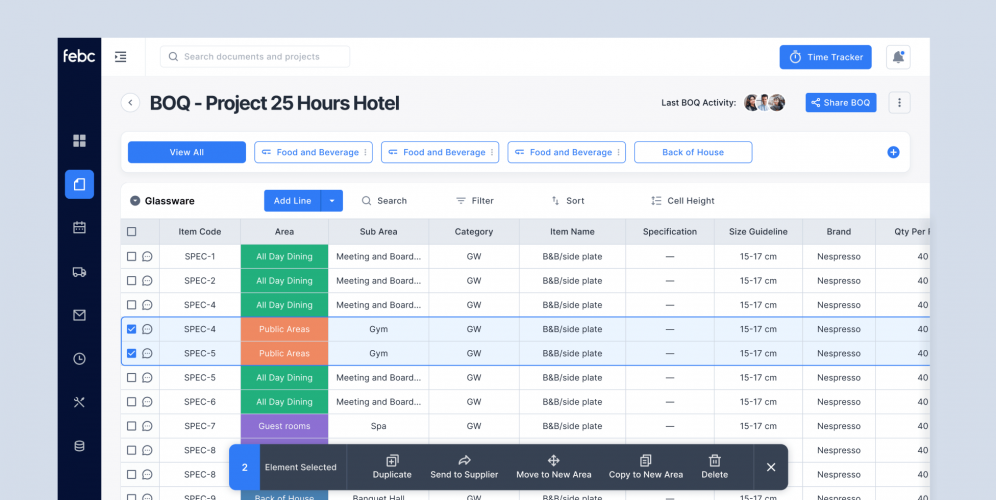The height and width of the screenshot is (500, 996).
Task: Click the Time Tracker button
Action: (x=825, y=57)
